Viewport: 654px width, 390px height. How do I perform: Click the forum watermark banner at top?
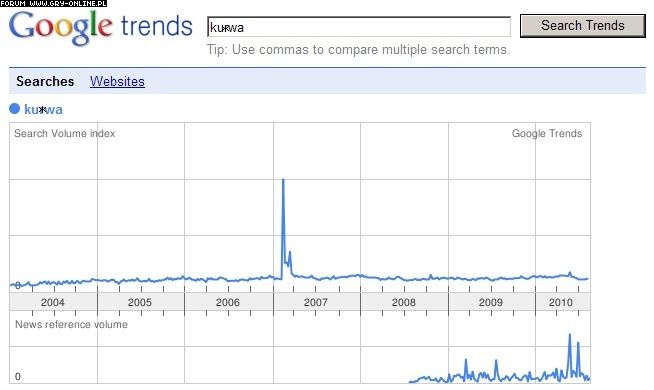coord(53,3)
